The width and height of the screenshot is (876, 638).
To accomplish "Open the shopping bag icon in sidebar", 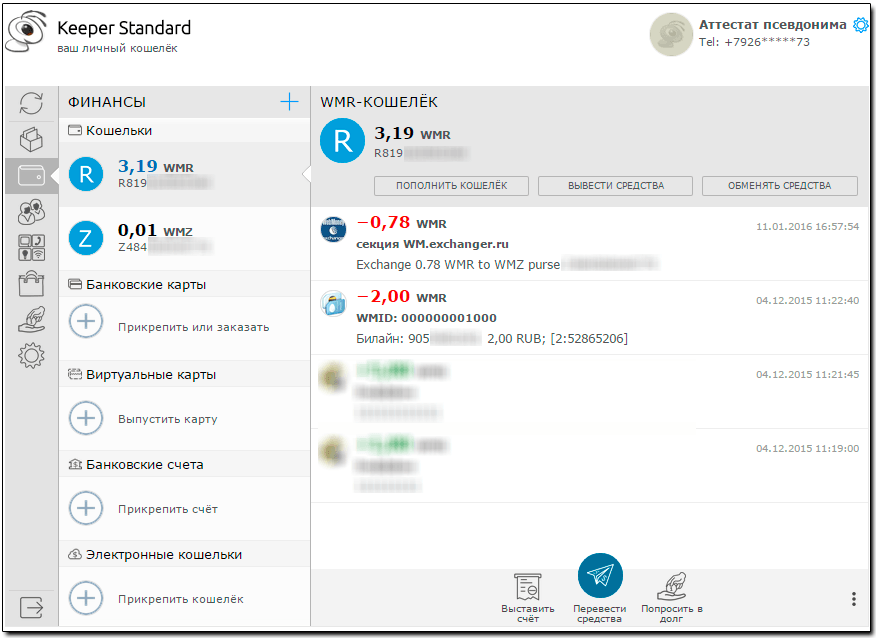I will click(x=31, y=283).
